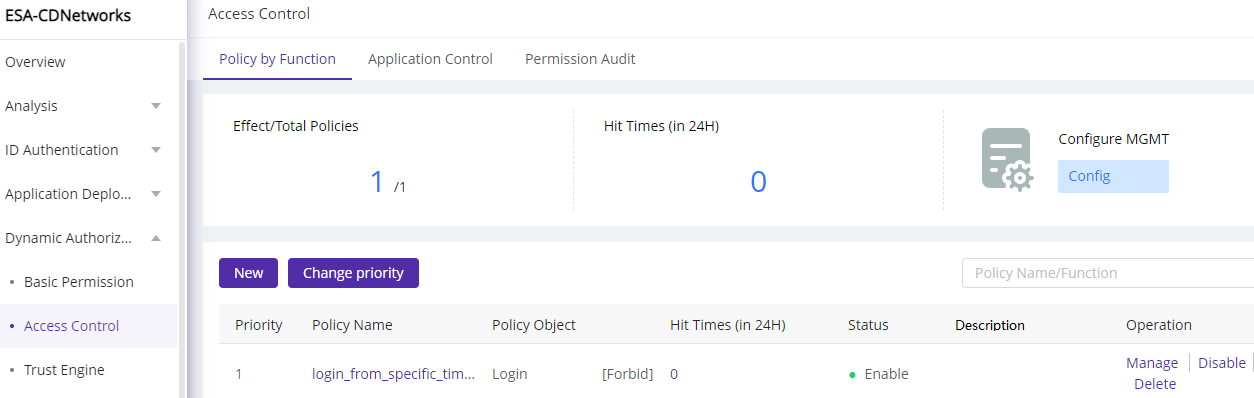Click the Access Control page heading

coord(259,14)
